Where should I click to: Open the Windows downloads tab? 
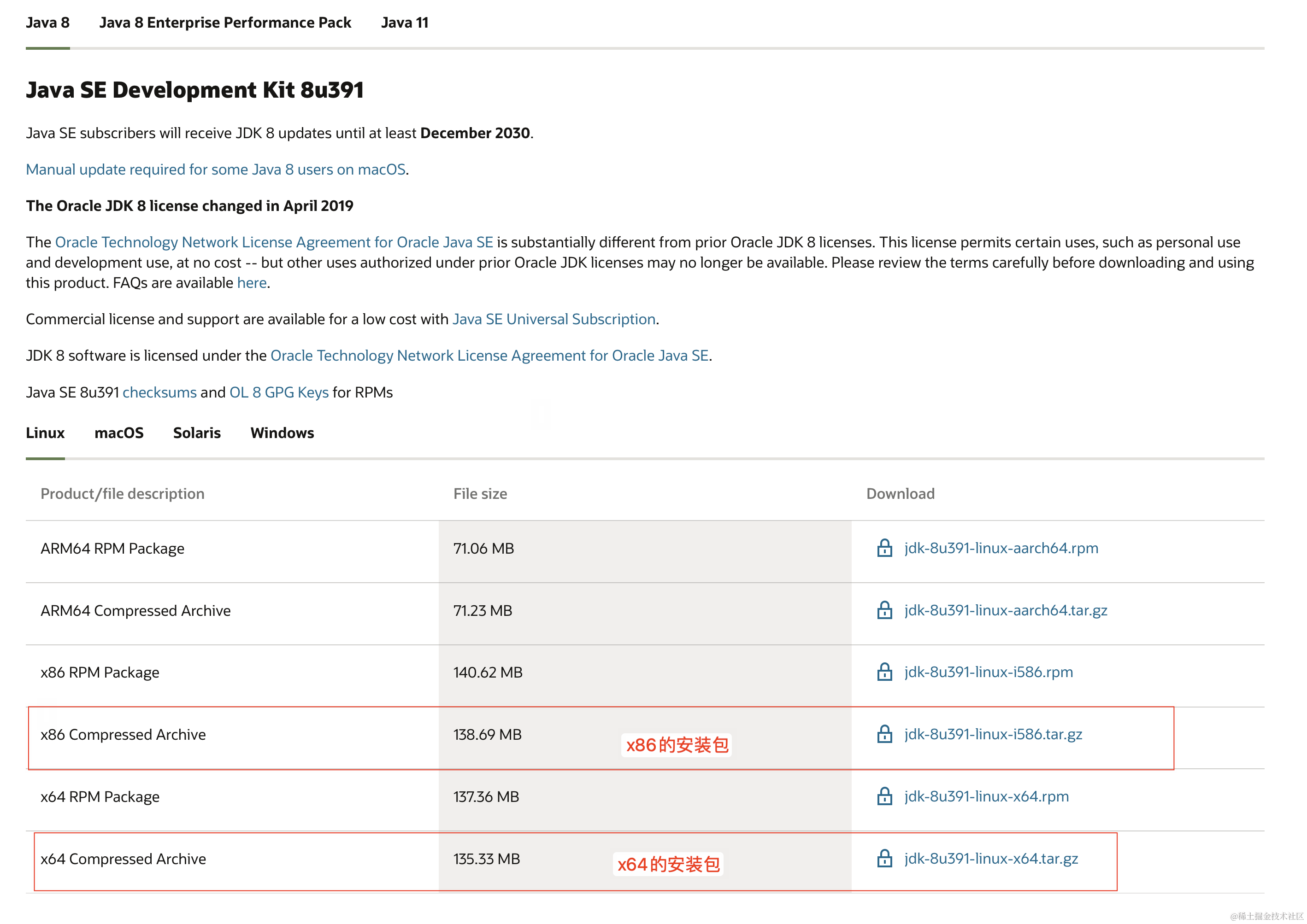point(283,433)
